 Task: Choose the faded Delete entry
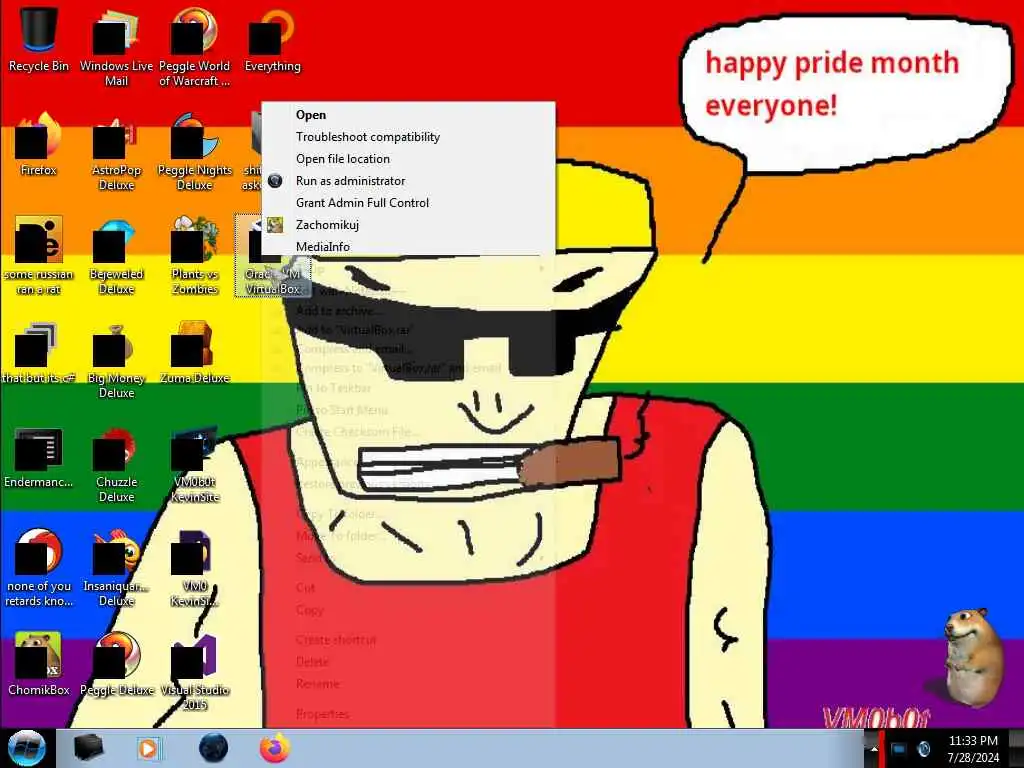click(x=409, y=662)
